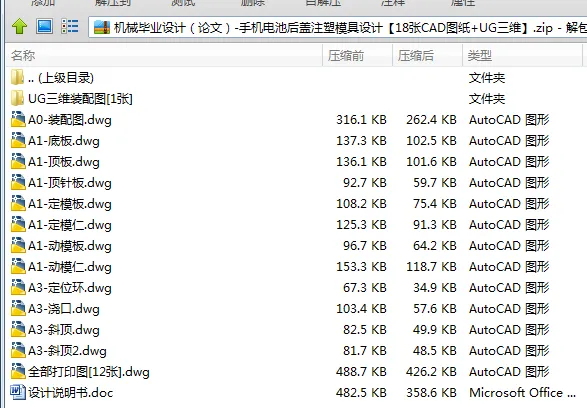Click the 全部打印图[12张].dwg file icon
The width and height of the screenshot is (587, 408).
pyautogui.click(x=18, y=371)
